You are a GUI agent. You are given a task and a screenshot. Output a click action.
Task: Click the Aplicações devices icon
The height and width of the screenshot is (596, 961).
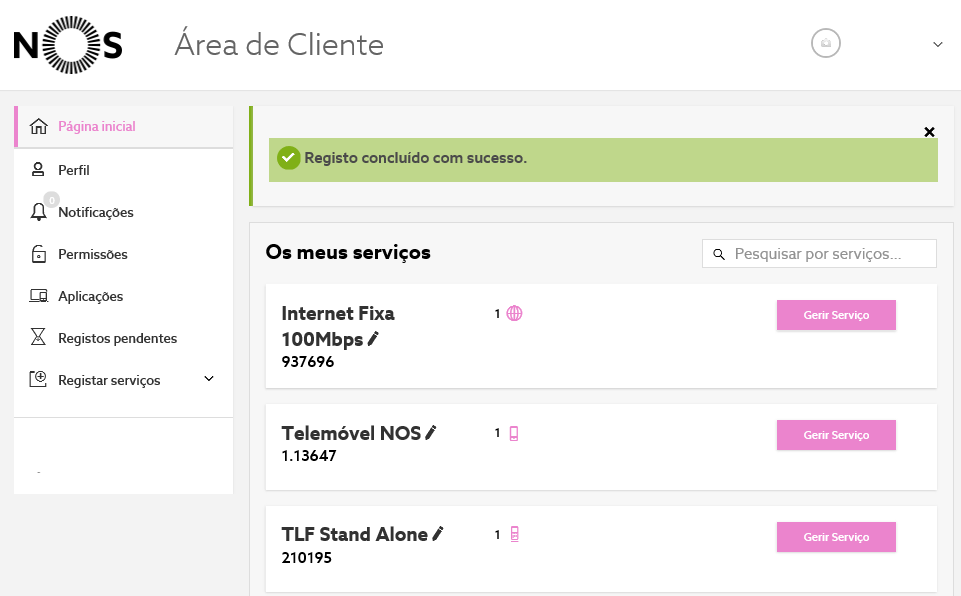39,296
